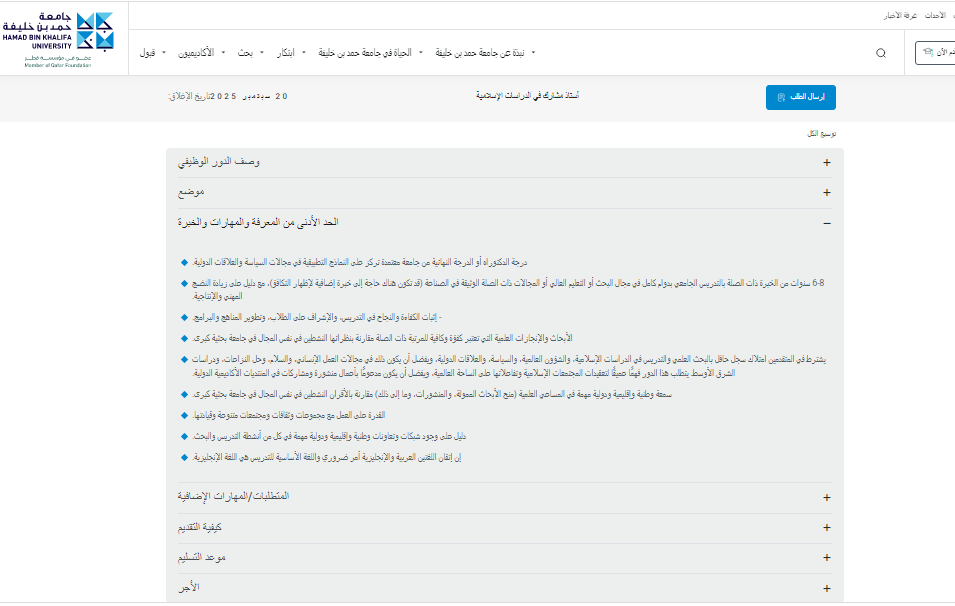Open the ابتكار dropdown menu

290,52
